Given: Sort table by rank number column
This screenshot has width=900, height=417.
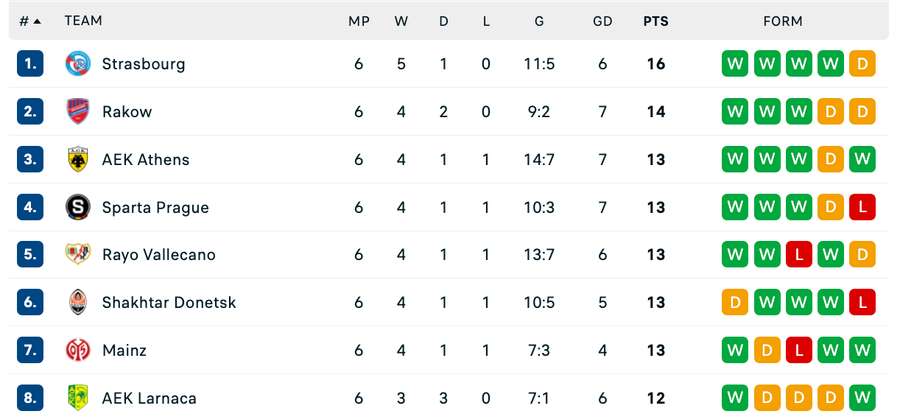Looking at the screenshot, I should tap(30, 21).
